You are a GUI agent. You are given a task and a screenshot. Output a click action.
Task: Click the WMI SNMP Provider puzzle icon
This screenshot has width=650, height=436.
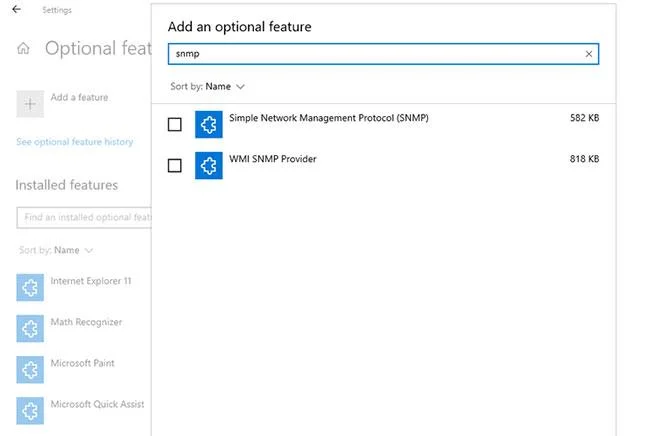click(x=209, y=165)
